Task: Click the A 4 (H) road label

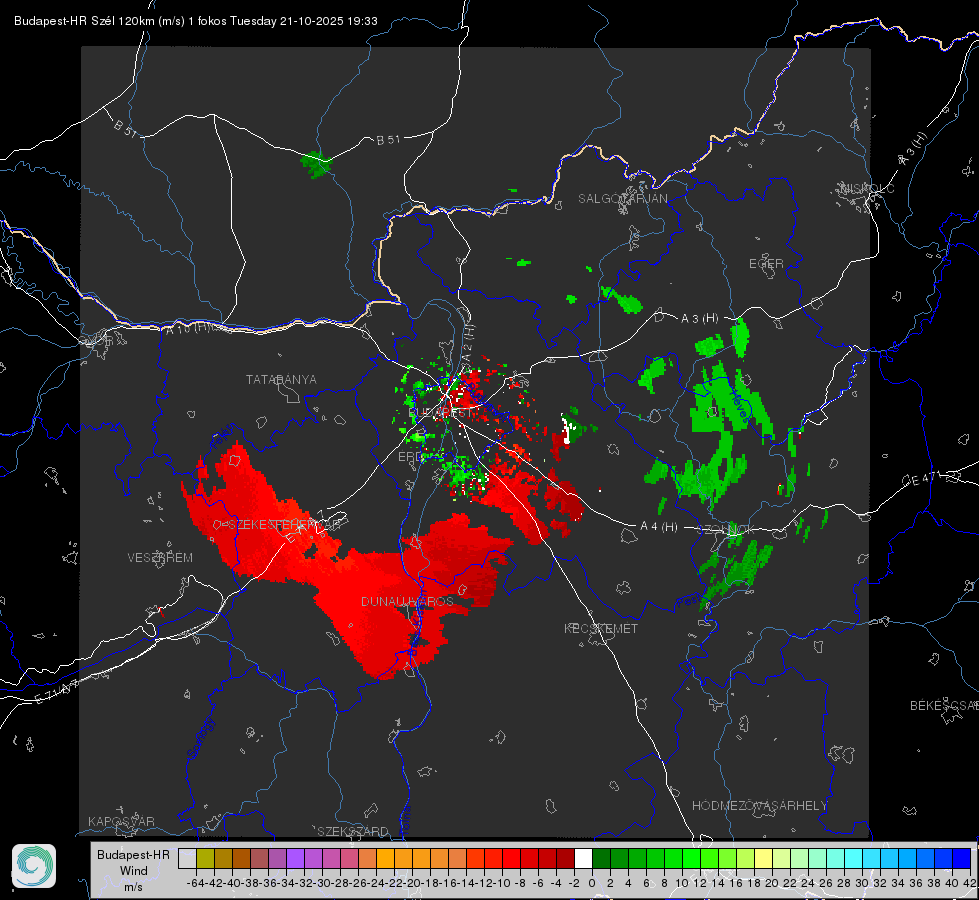Action: point(659,527)
